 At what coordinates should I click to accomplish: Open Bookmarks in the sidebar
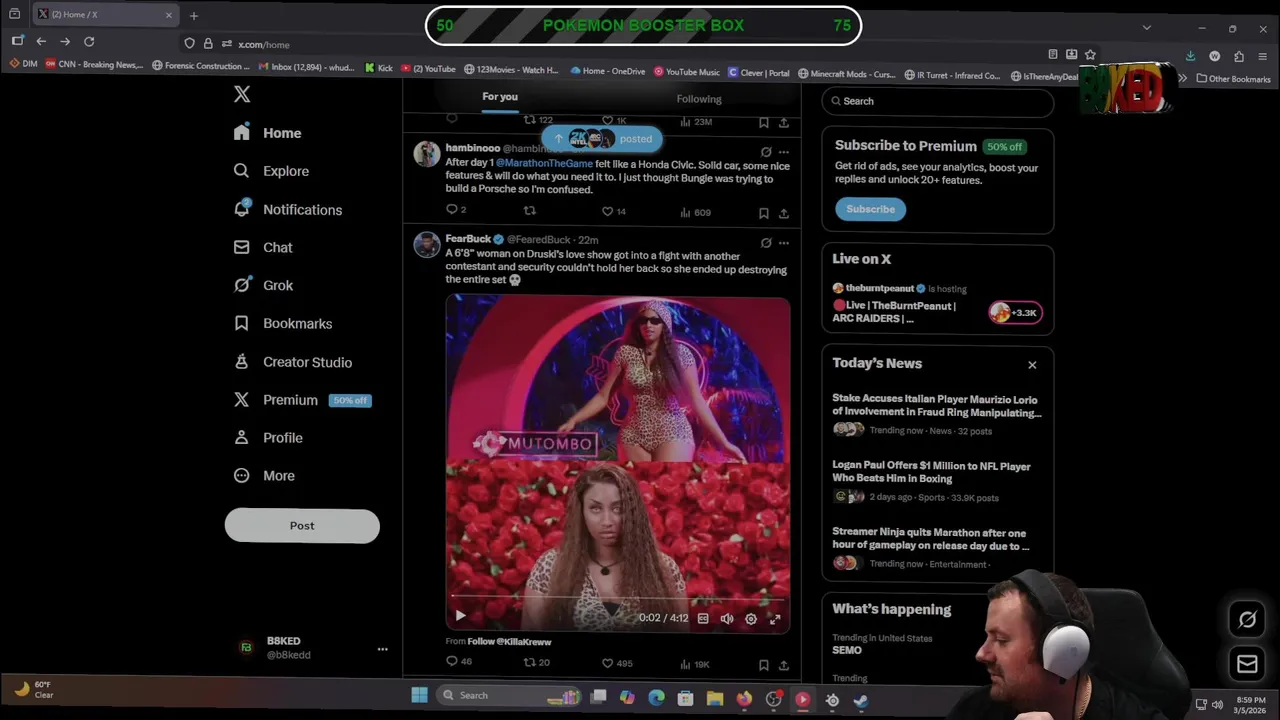tap(283, 323)
